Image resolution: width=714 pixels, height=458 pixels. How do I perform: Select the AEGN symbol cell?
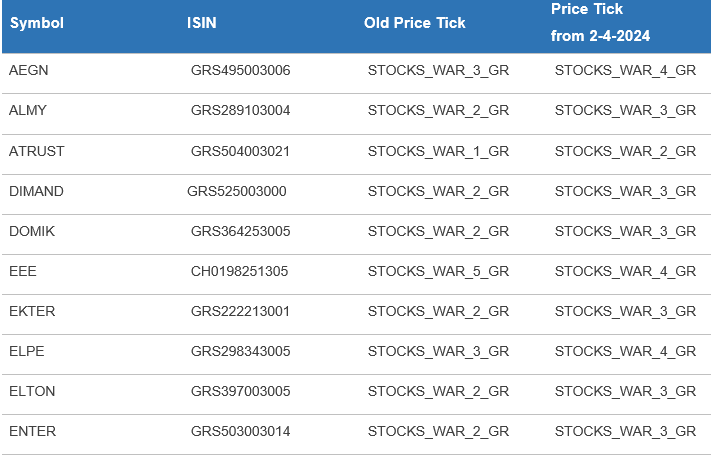[28, 70]
